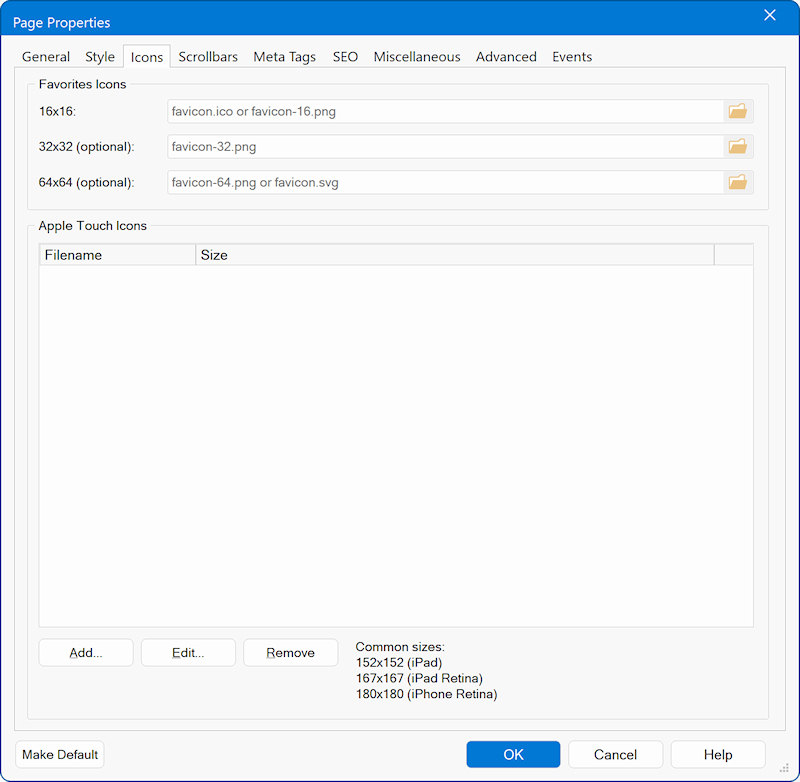Show the Advanced tab
The height and width of the screenshot is (782, 800).
click(506, 57)
